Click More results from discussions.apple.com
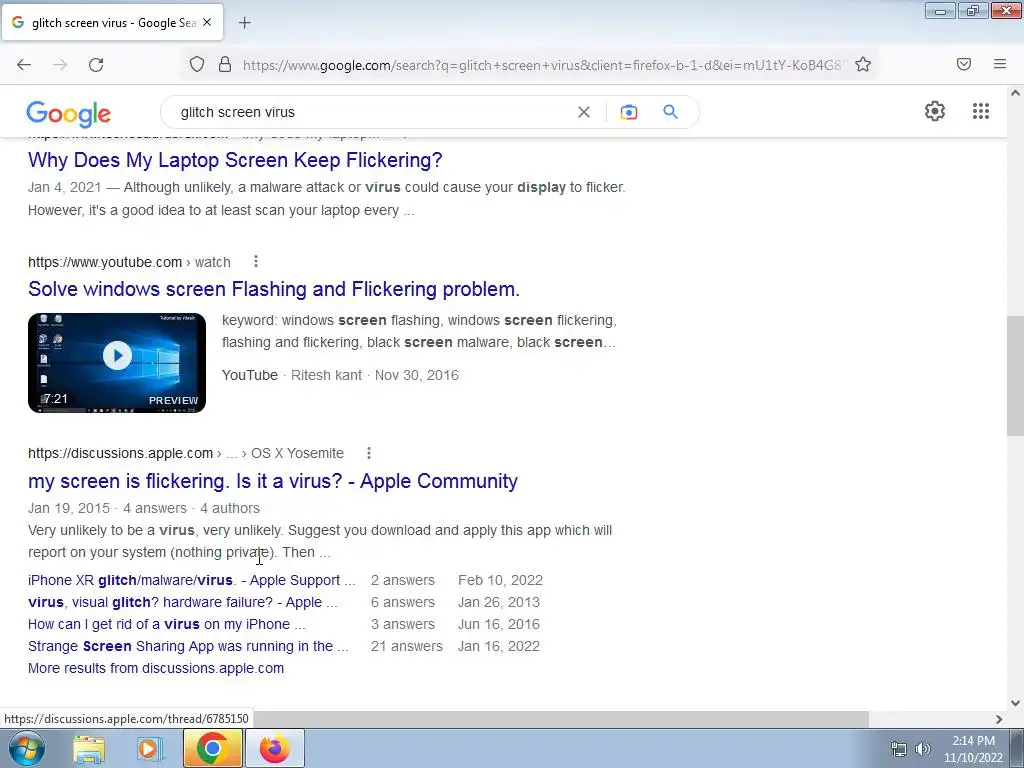Image resolution: width=1024 pixels, height=768 pixels. [156, 668]
